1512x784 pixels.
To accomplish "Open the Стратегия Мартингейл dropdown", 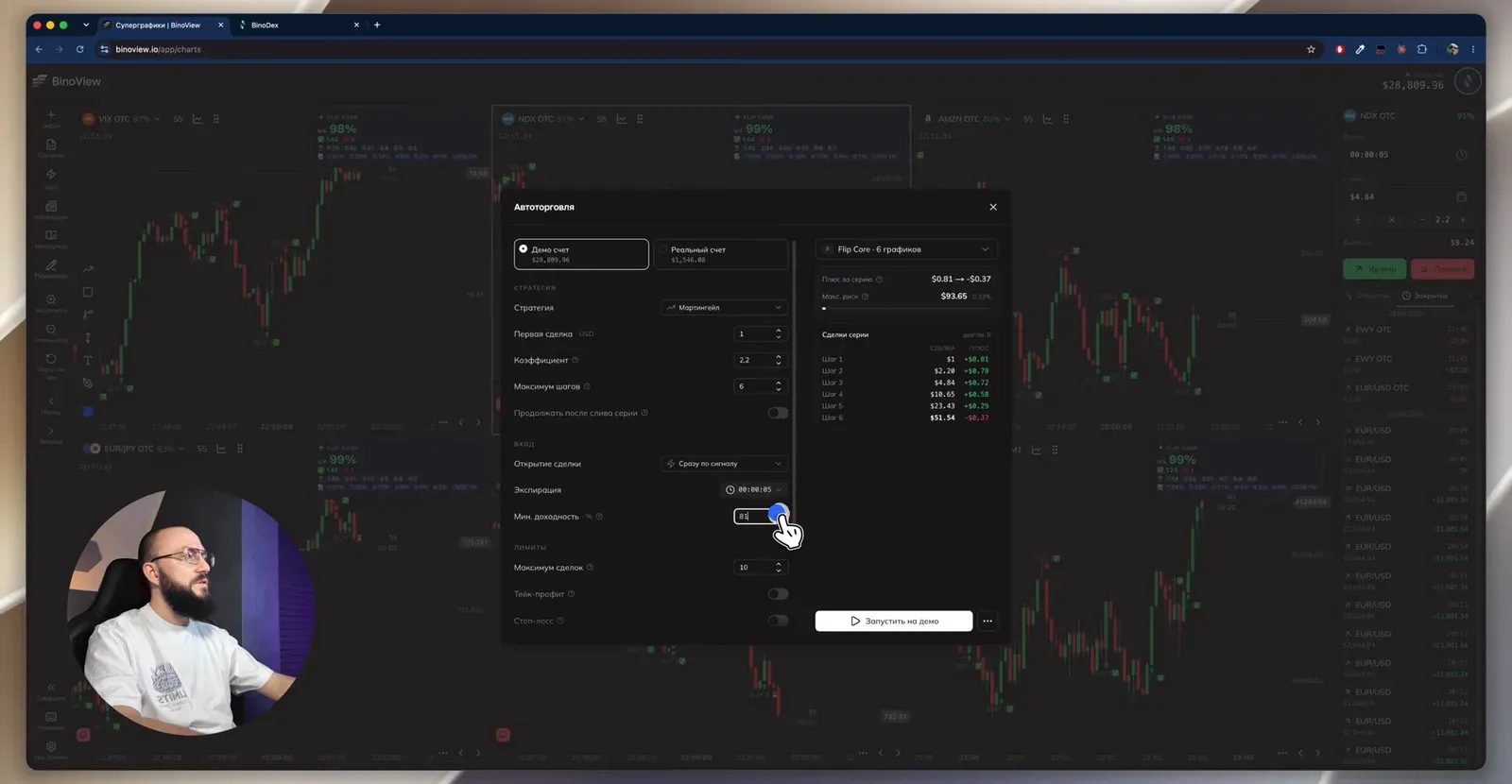I will [x=724, y=307].
